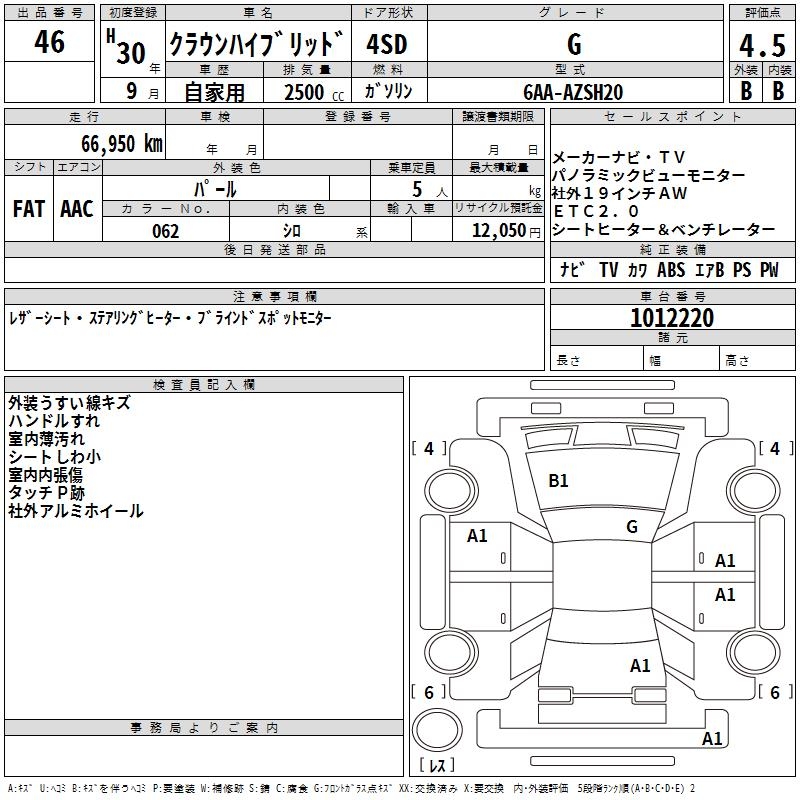Click the color number 062 field
The width and height of the screenshot is (800, 800).
(166, 231)
